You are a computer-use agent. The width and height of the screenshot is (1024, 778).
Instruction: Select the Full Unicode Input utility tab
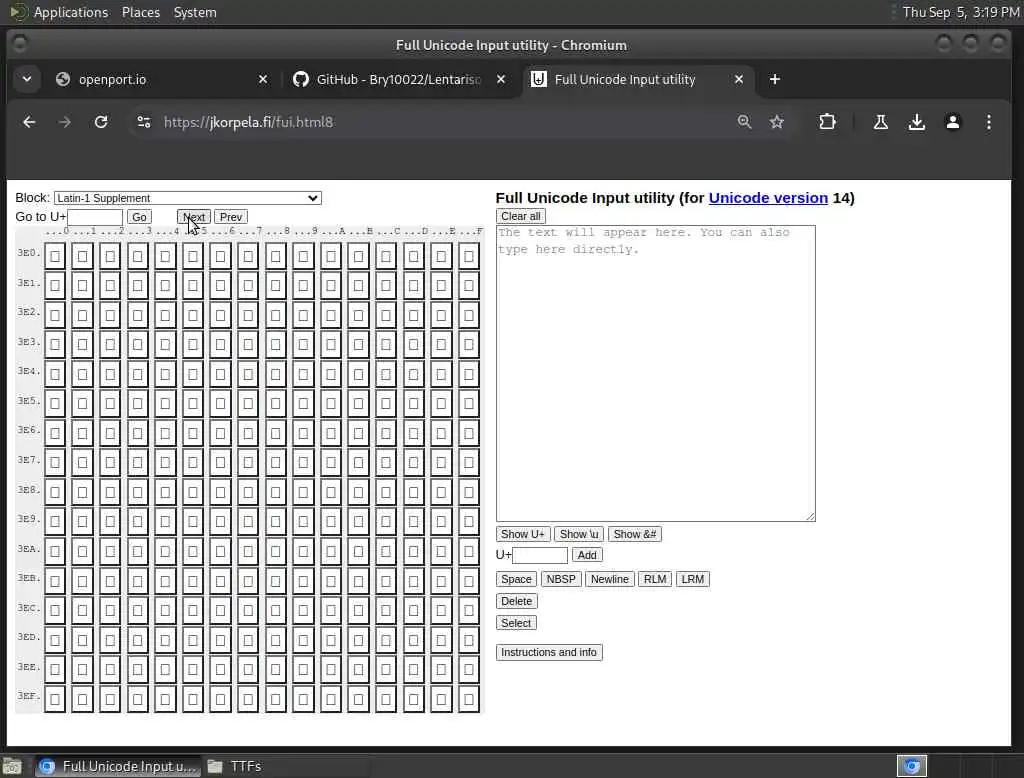point(637,79)
